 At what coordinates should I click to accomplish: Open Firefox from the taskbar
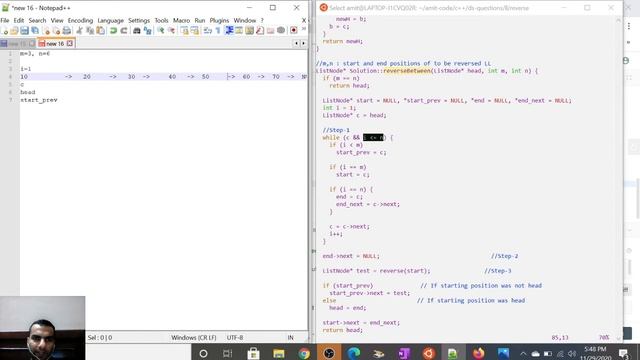[x=478, y=353]
